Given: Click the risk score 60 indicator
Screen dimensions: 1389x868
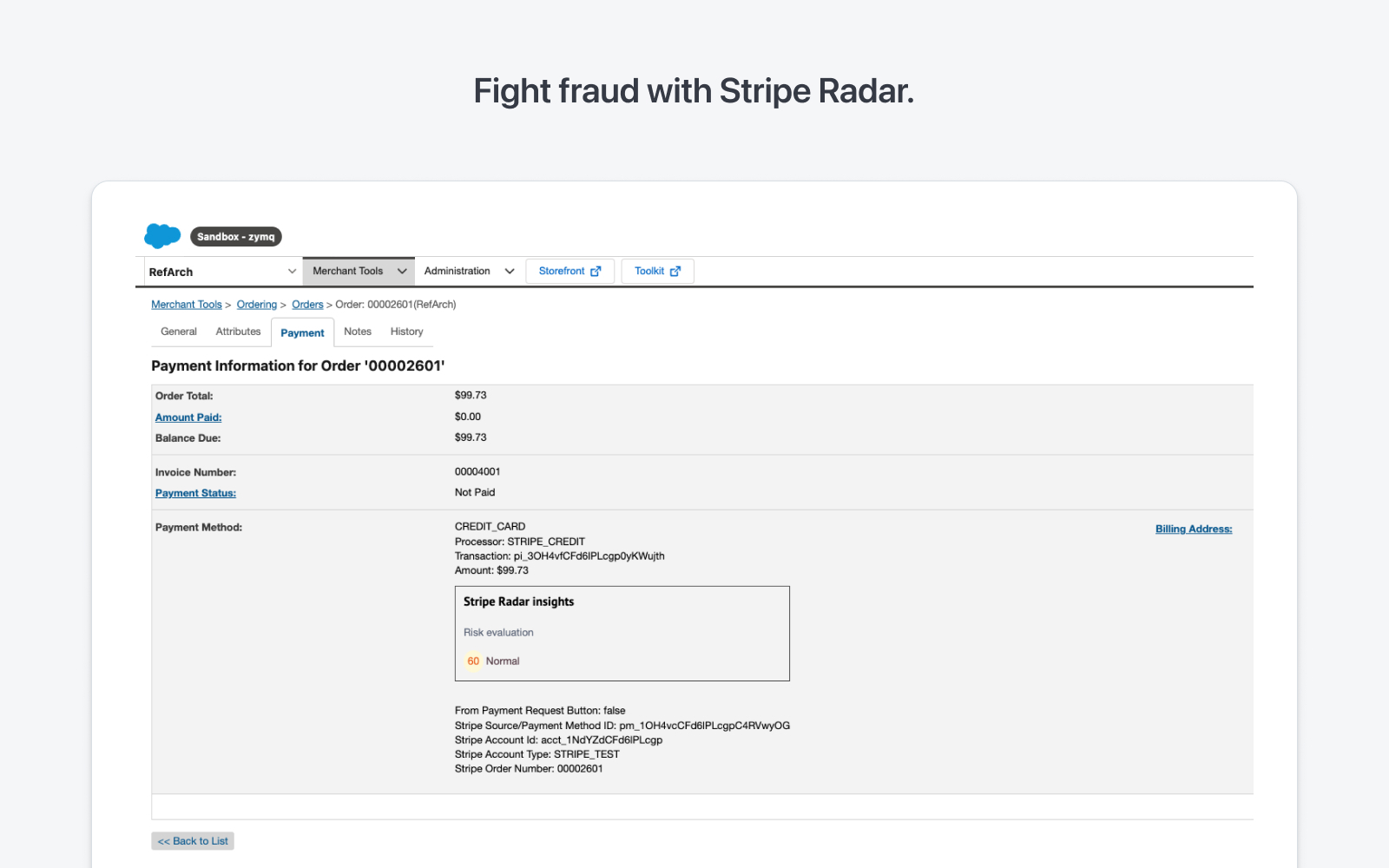Looking at the screenshot, I should click(473, 661).
